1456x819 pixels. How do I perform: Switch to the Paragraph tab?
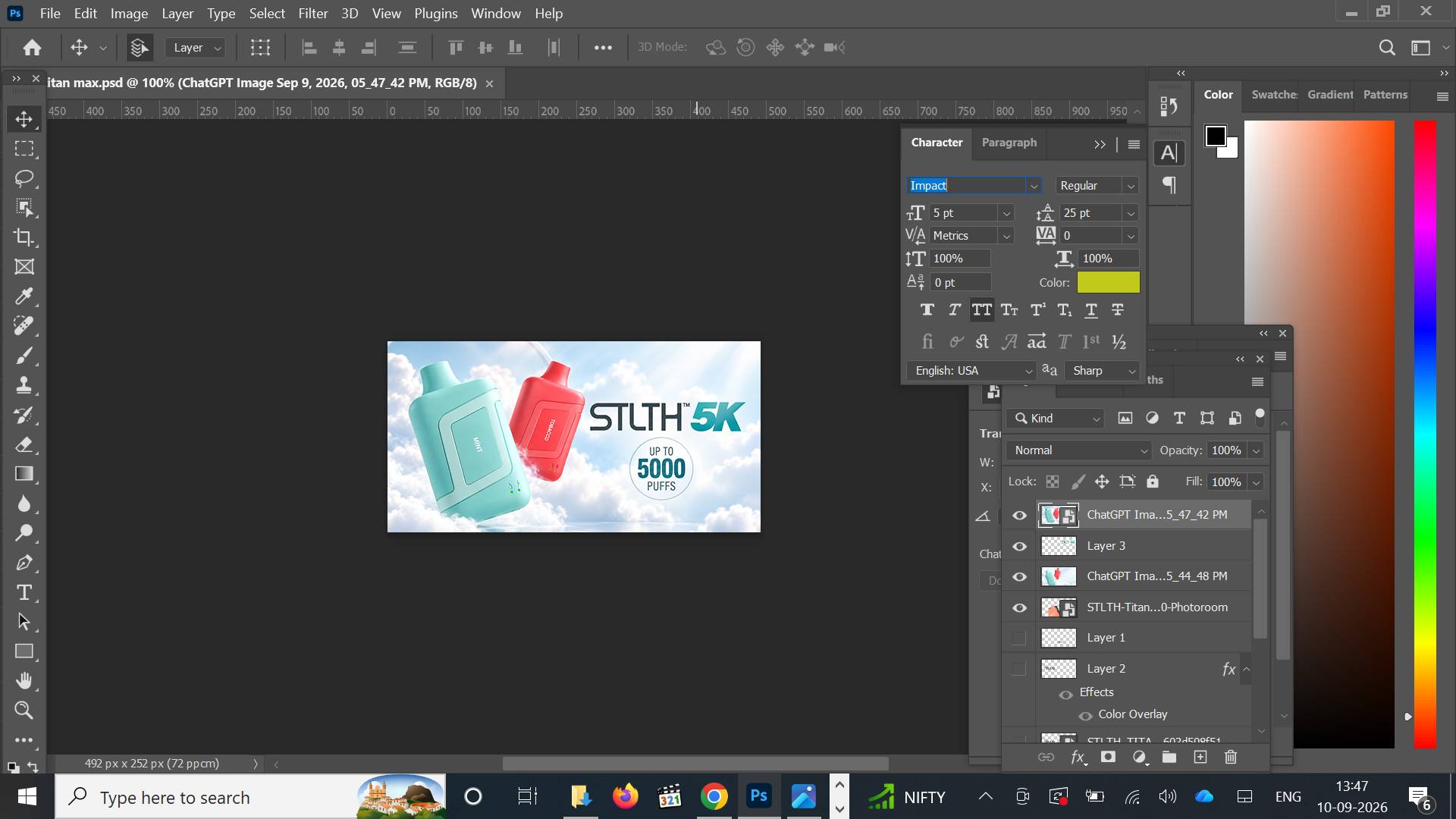(1009, 143)
